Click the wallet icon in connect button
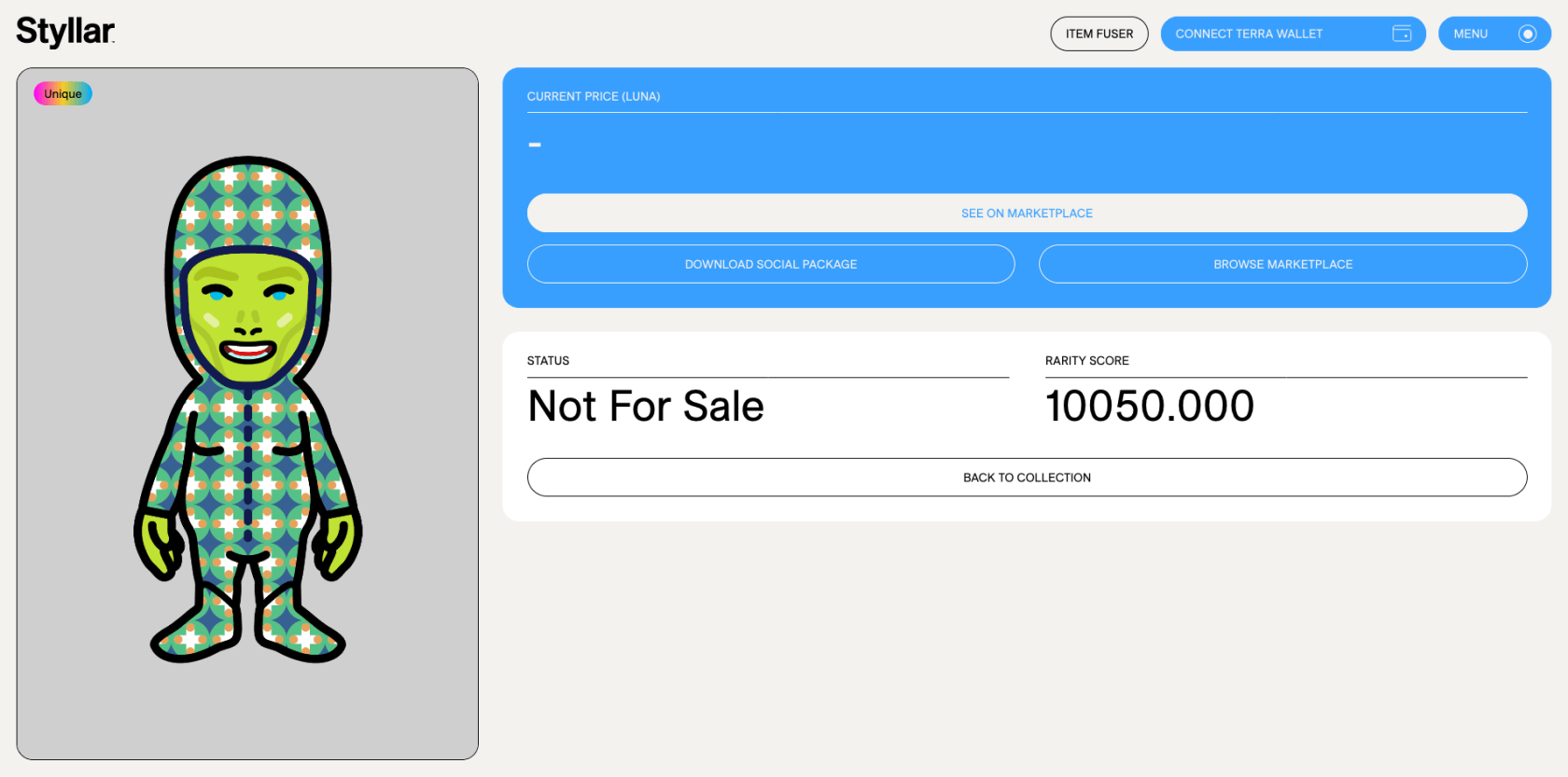The height and width of the screenshot is (777, 1568). (x=1402, y=34)
